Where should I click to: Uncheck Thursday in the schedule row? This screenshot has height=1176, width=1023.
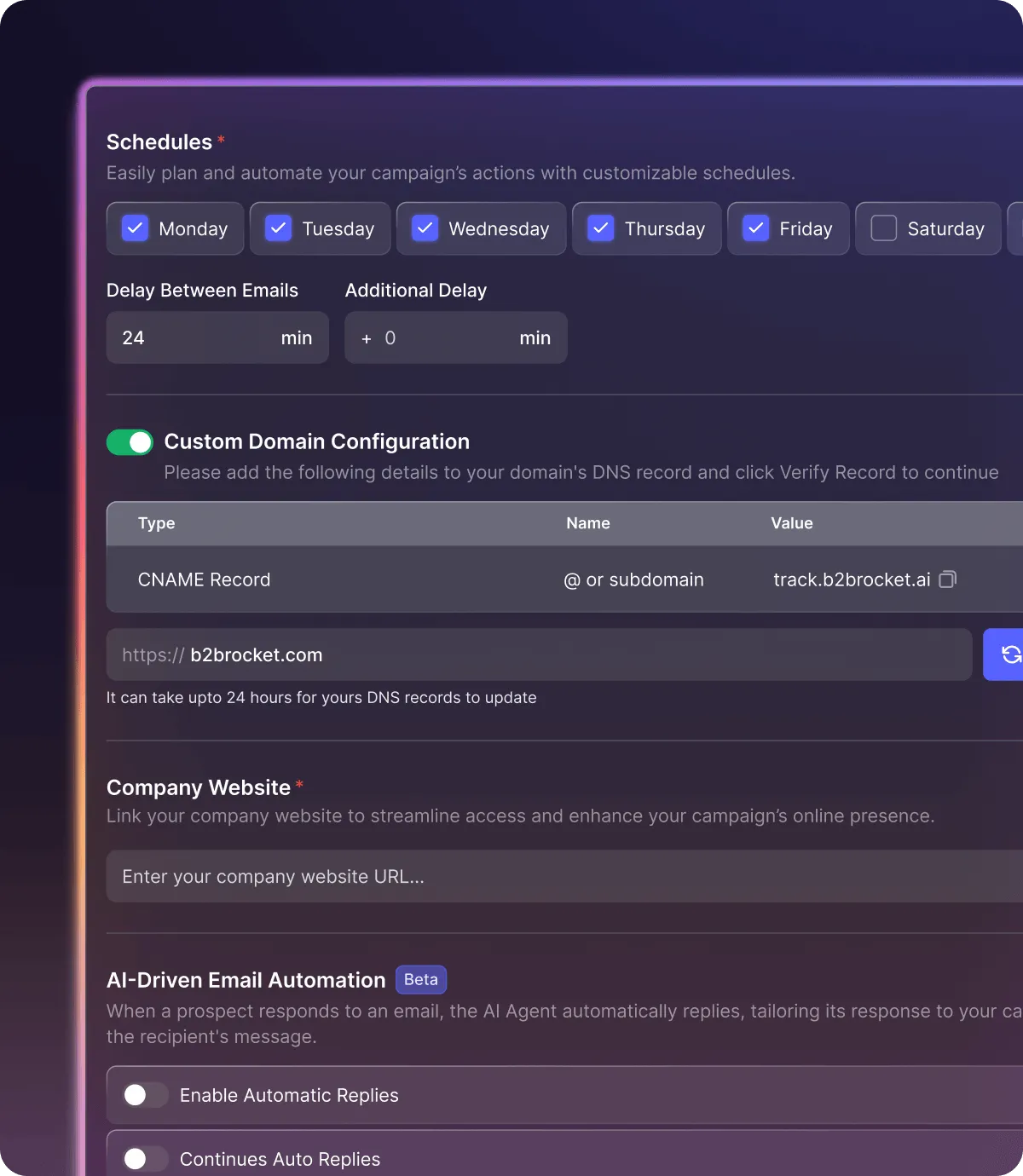tap(600, 228)
